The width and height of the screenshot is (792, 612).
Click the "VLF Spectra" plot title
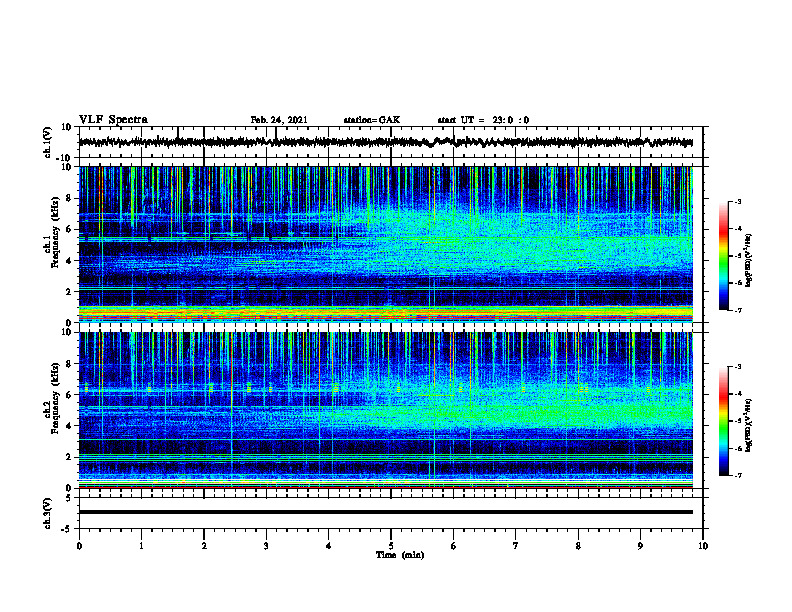pos(113,119)
